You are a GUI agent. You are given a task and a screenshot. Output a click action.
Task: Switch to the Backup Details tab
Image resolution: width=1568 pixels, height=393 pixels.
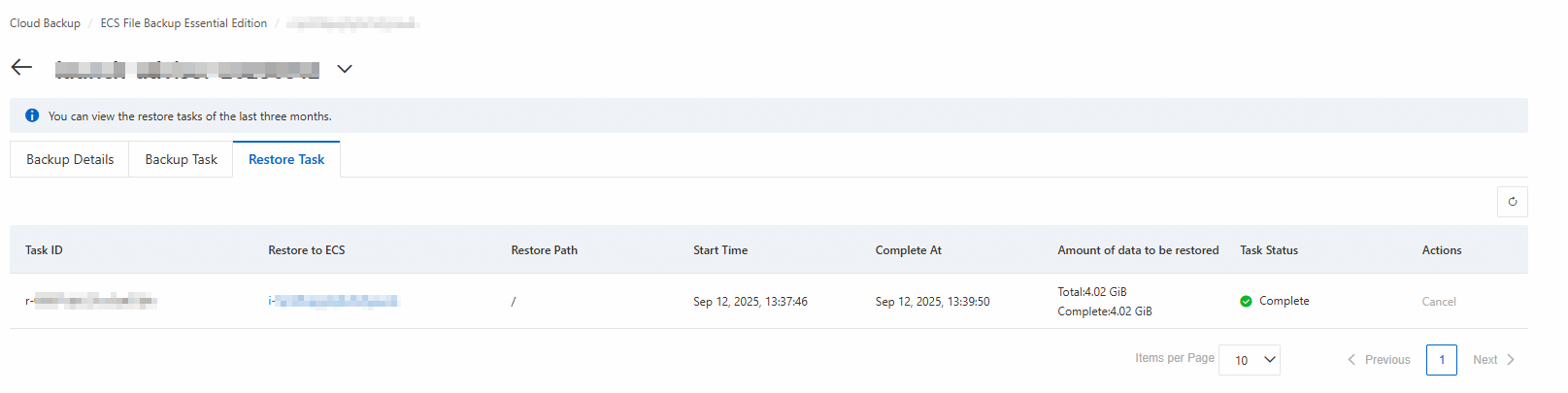pyautogui.click(x=70, y=159)
